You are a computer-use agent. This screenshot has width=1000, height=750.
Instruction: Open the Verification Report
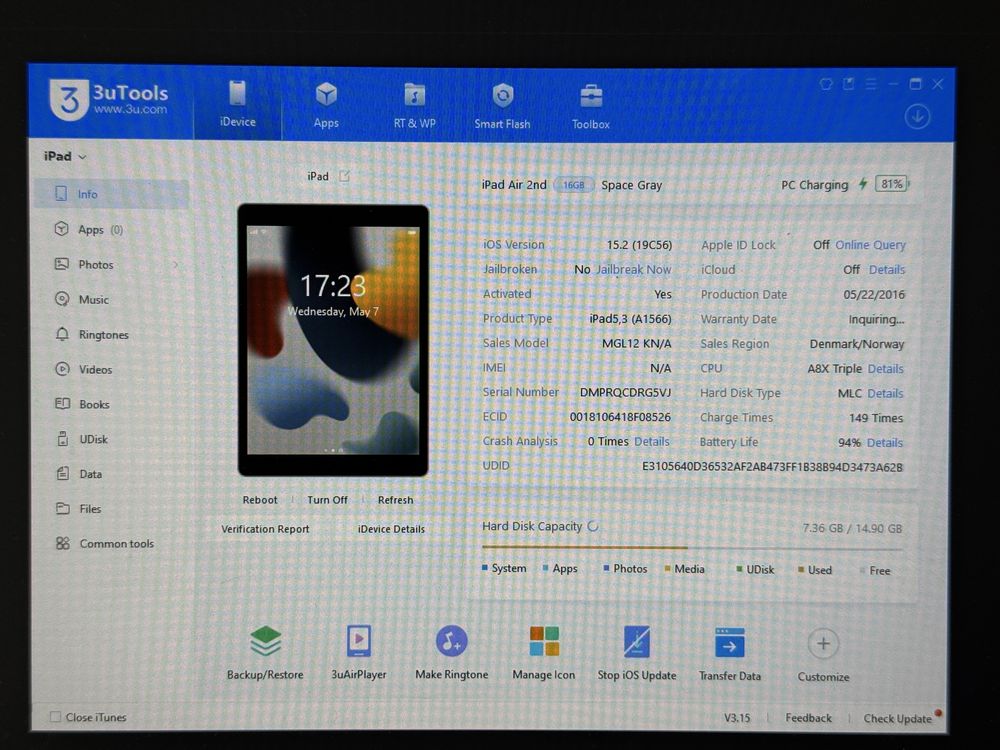(x=265, y=529)
